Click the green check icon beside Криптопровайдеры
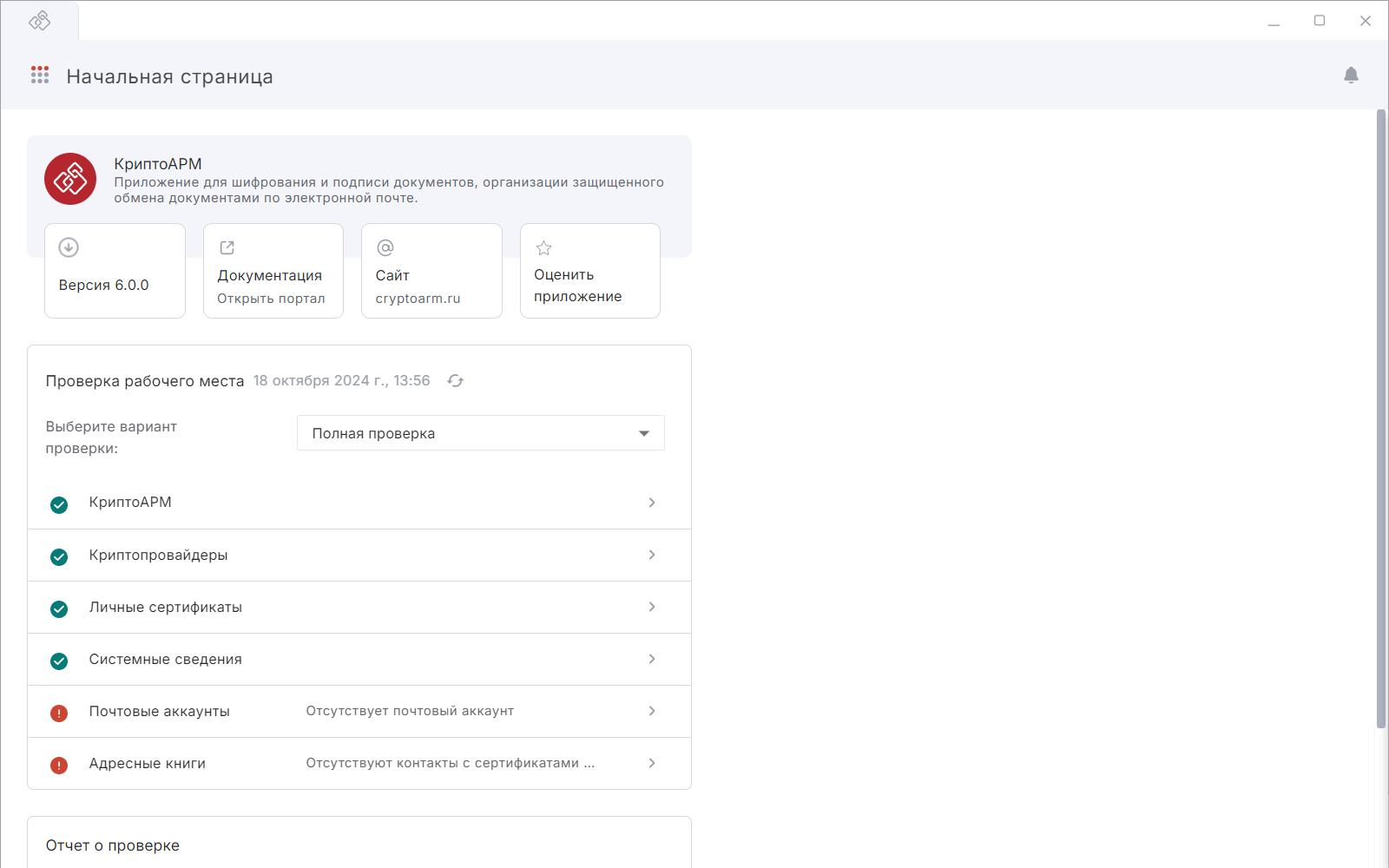Viewport: 1389px width, 868px height. pos(59,557)
